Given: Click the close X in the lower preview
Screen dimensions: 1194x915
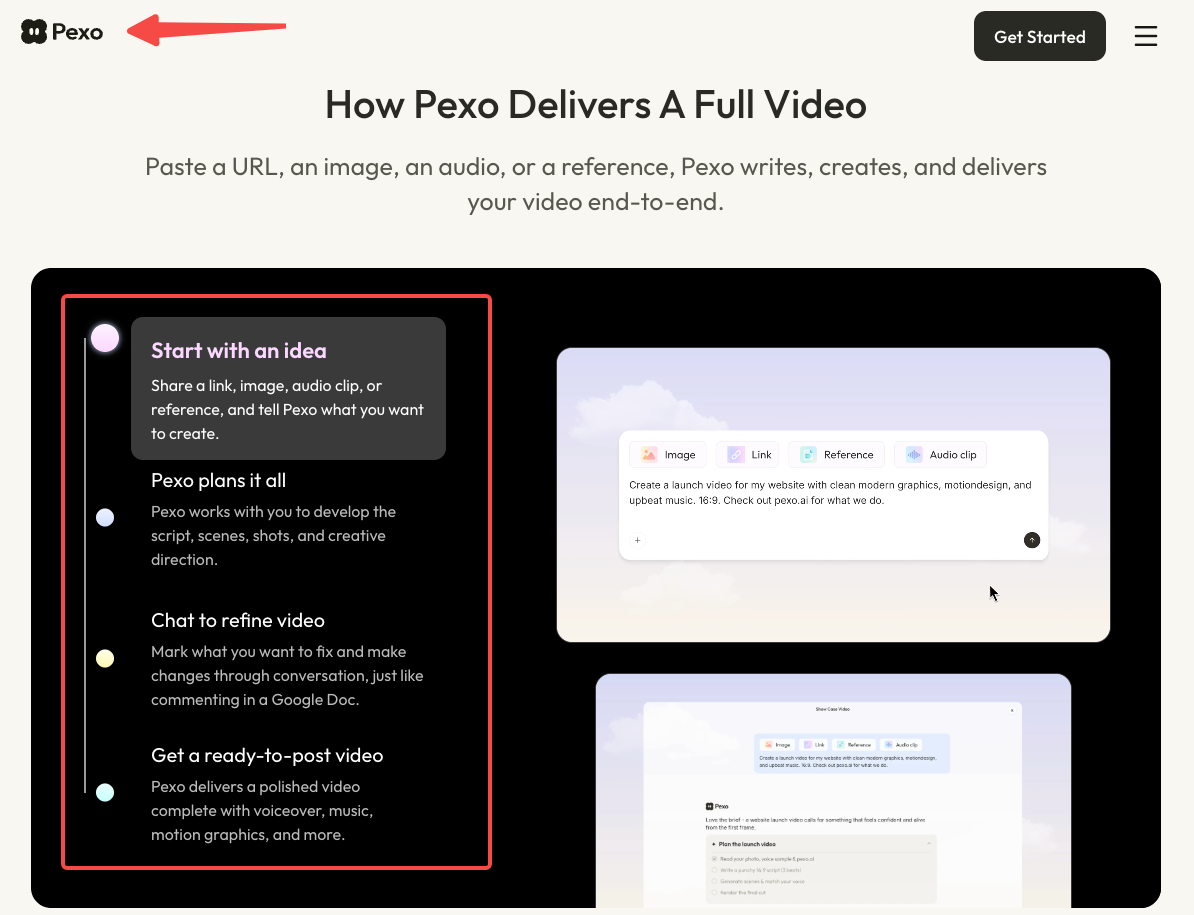Looking at the screenshot, I should pos(1012,710).
